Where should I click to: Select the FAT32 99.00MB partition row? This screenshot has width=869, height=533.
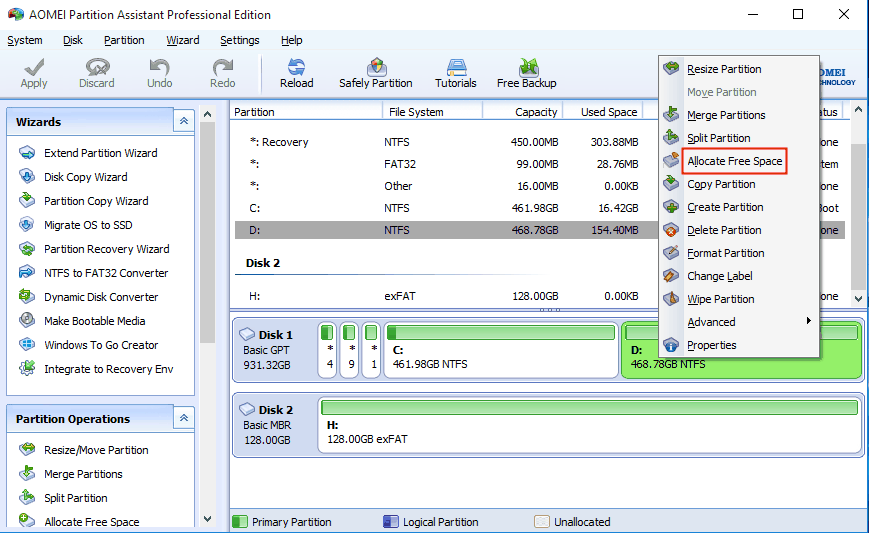pyautogui.click(x=446, y=164)
